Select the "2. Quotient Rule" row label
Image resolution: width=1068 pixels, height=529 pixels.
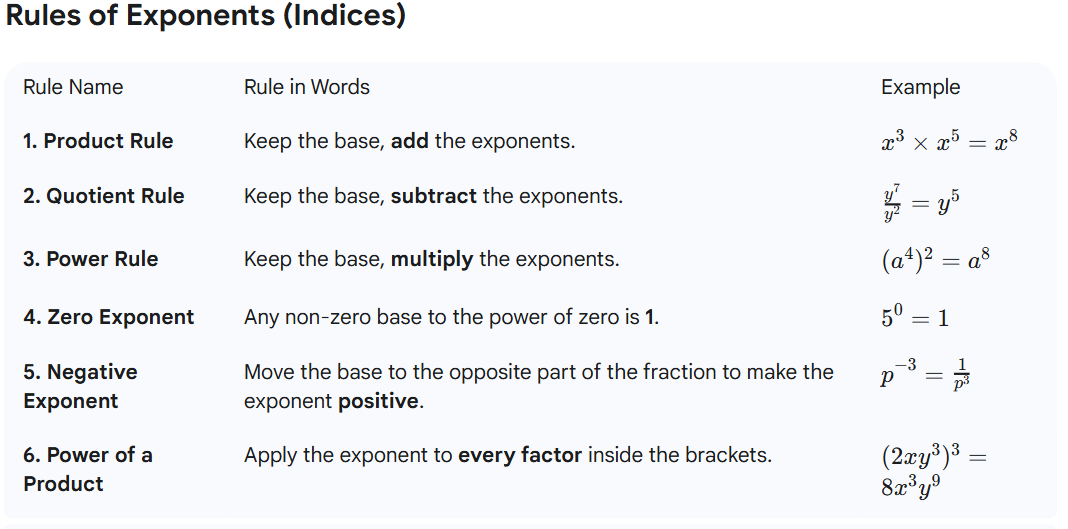click(104, 196)
